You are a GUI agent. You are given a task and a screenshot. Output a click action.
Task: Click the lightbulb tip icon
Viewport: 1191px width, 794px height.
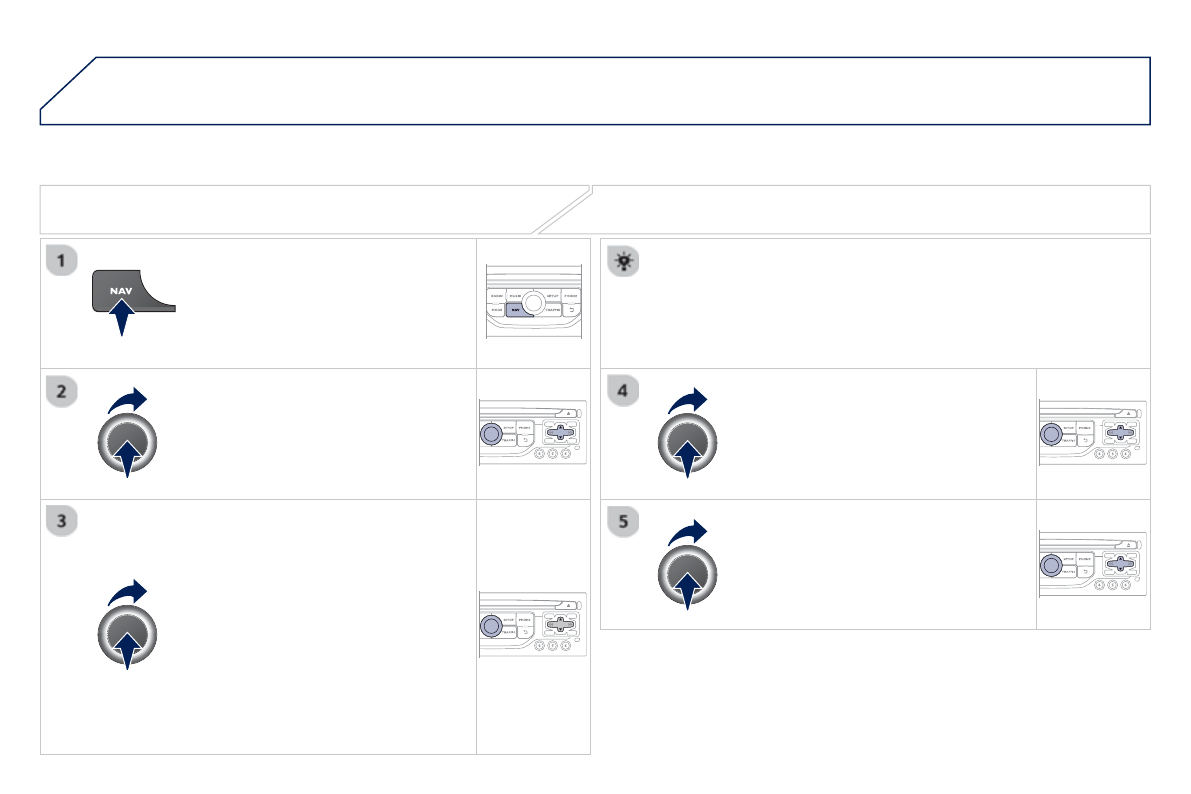(624, 262)
